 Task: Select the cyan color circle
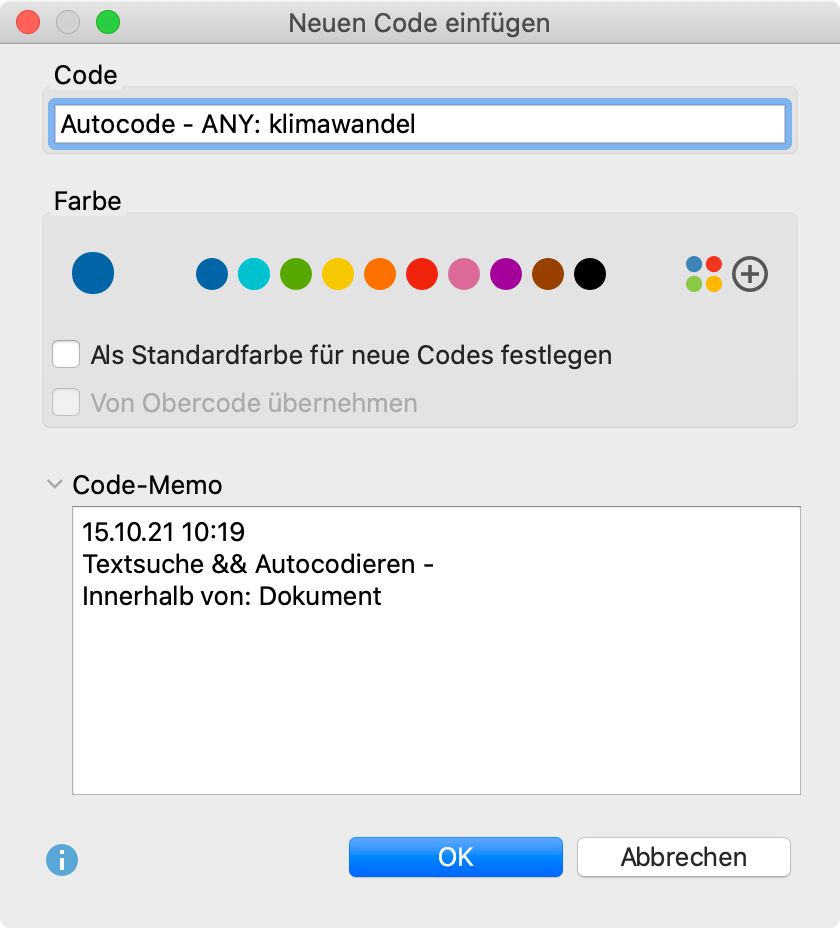[x=254, y=274]
